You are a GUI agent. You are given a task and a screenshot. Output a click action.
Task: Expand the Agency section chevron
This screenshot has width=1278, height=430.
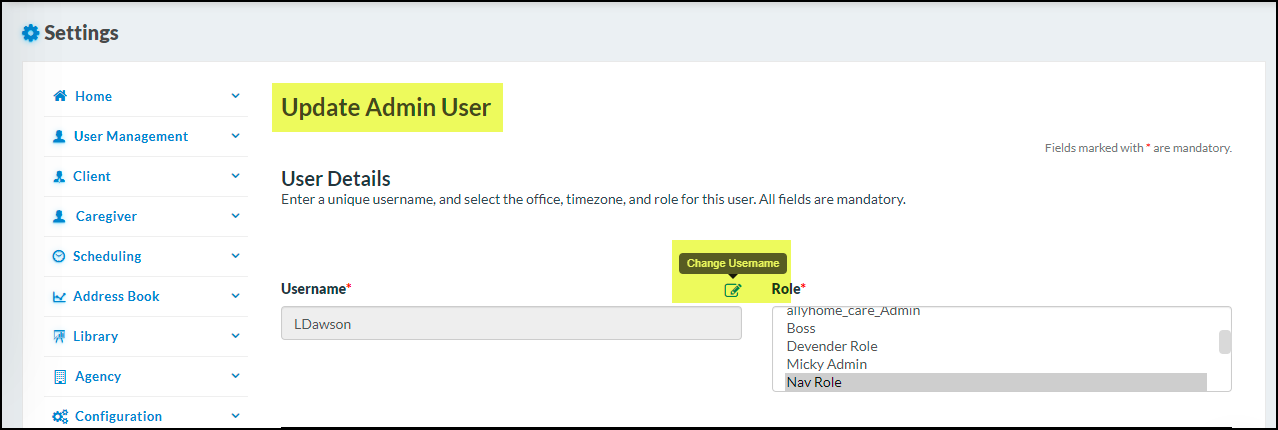click(235, 376)
